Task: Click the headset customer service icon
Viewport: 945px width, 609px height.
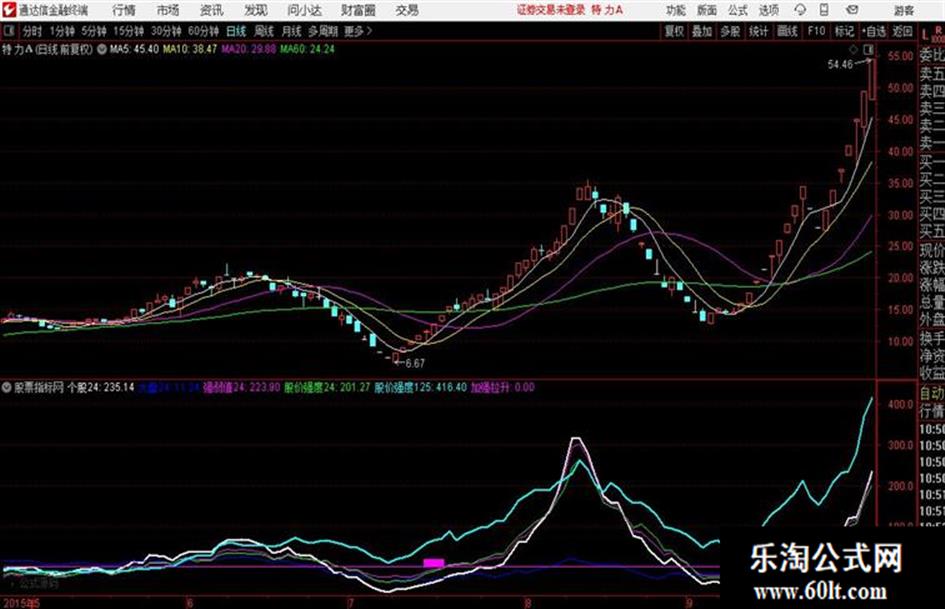Action: click(800, 10)
